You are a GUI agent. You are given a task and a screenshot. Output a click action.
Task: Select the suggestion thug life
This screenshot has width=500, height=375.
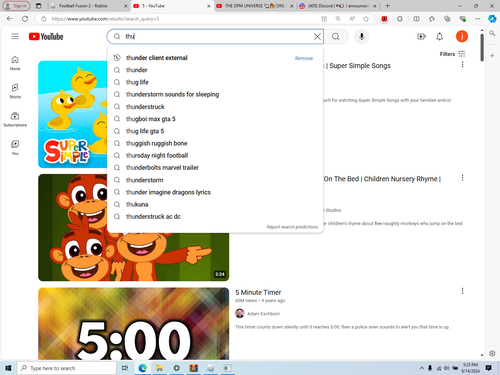pos(215,82)
